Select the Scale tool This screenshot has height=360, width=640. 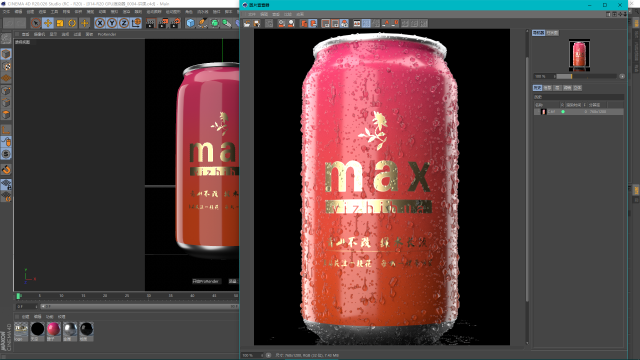60,23
